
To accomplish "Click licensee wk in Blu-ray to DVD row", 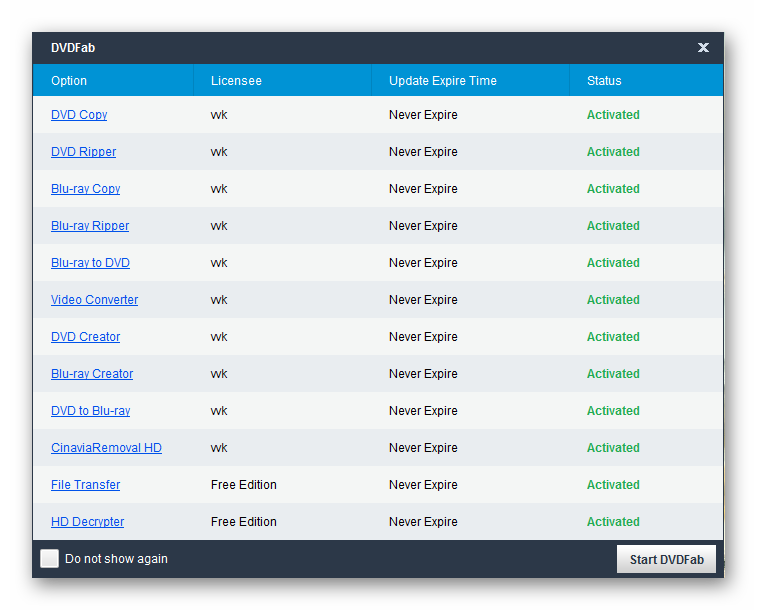I will pyautogui.click(x=219, y=263).
